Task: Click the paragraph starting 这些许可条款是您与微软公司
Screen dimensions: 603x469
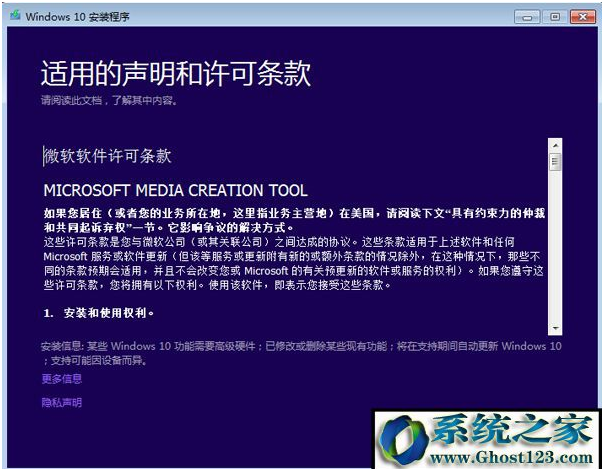Action: point(294,264)
